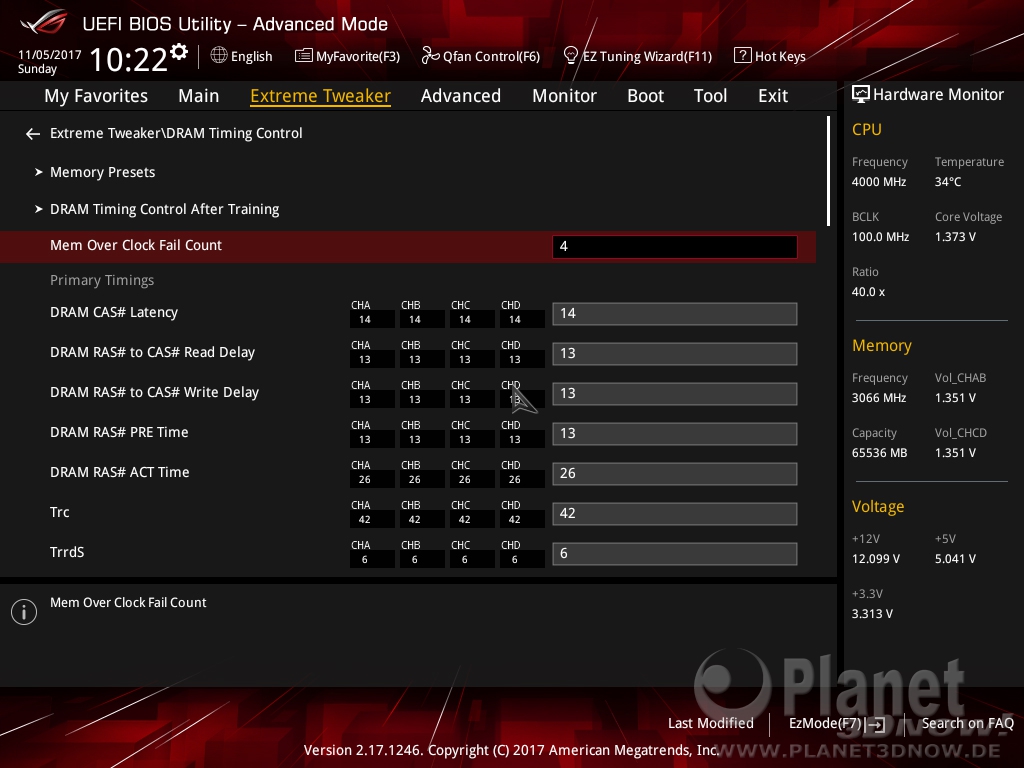Click +3.3V 3.313 V reading
This screenshot has width=1024, height=768.
click(x=872, y=614)
